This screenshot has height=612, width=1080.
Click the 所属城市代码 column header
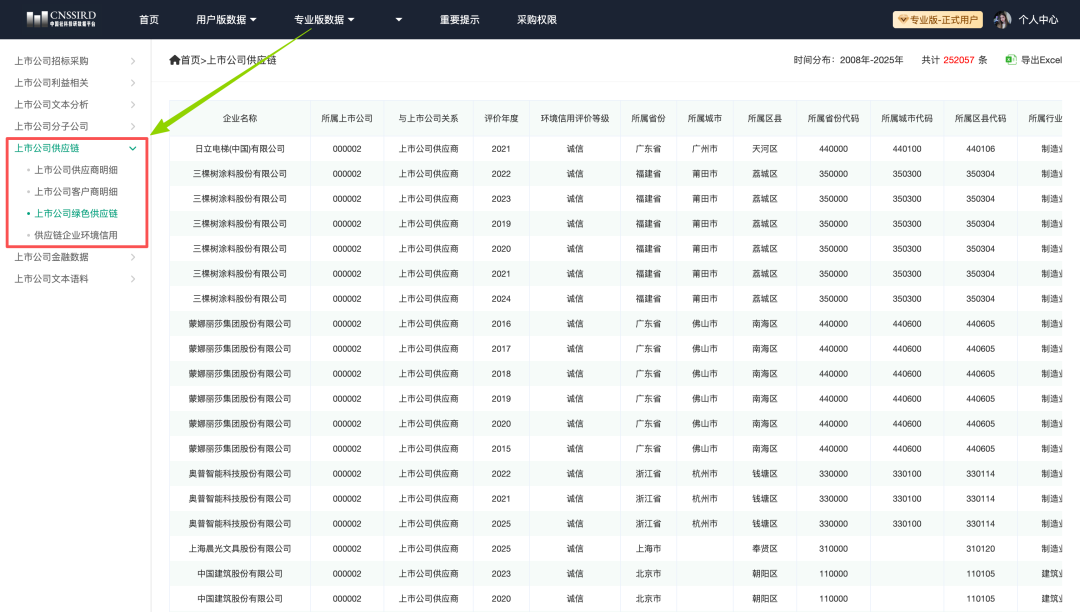click(907, 118)
